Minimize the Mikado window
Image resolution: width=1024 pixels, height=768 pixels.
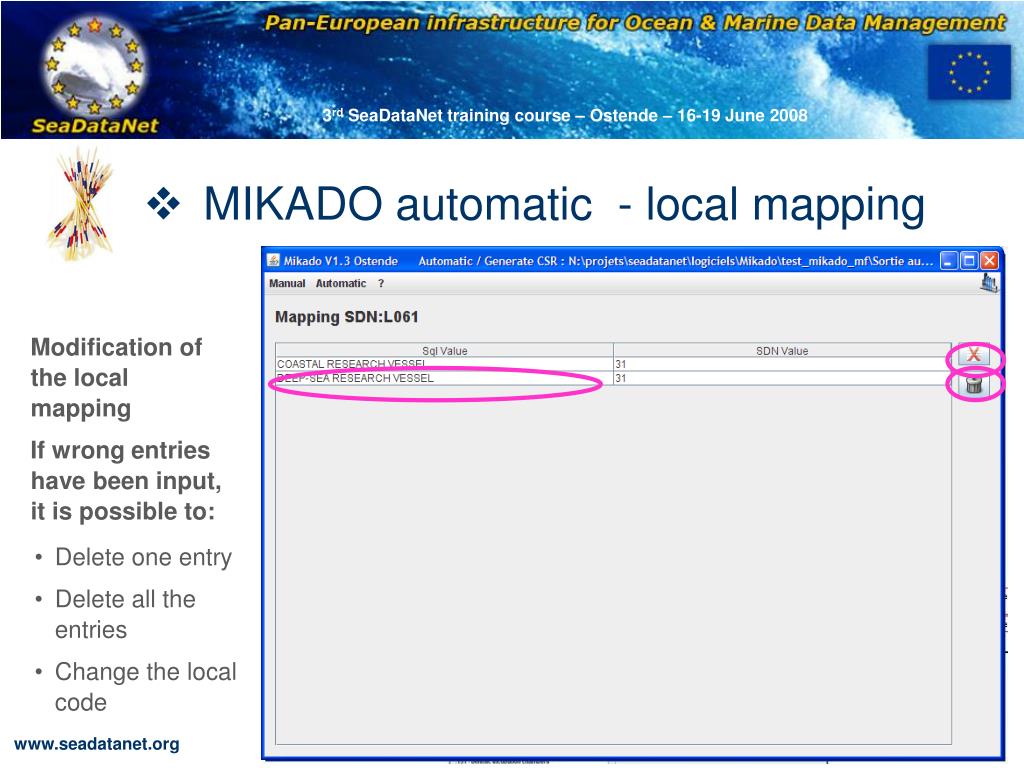[x=948, y=261]
